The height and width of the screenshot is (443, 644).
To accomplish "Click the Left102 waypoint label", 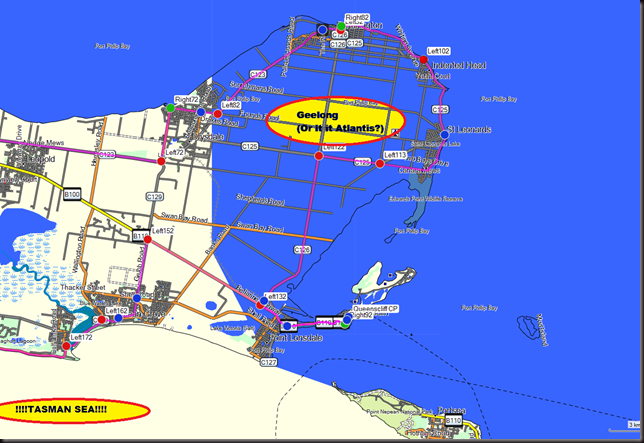I will (438, 51).
